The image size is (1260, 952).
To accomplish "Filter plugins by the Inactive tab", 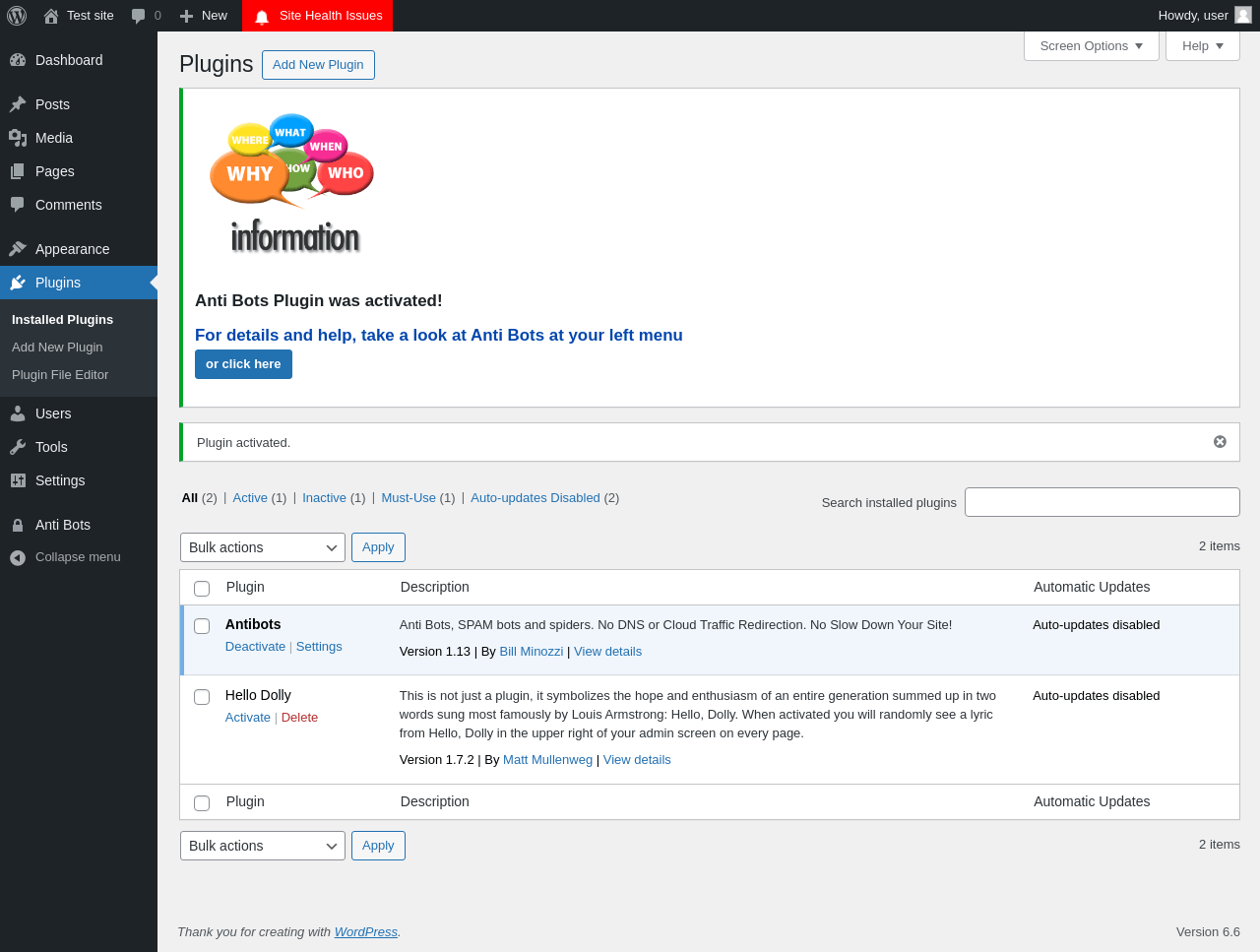I will click(x=324, y=498).
